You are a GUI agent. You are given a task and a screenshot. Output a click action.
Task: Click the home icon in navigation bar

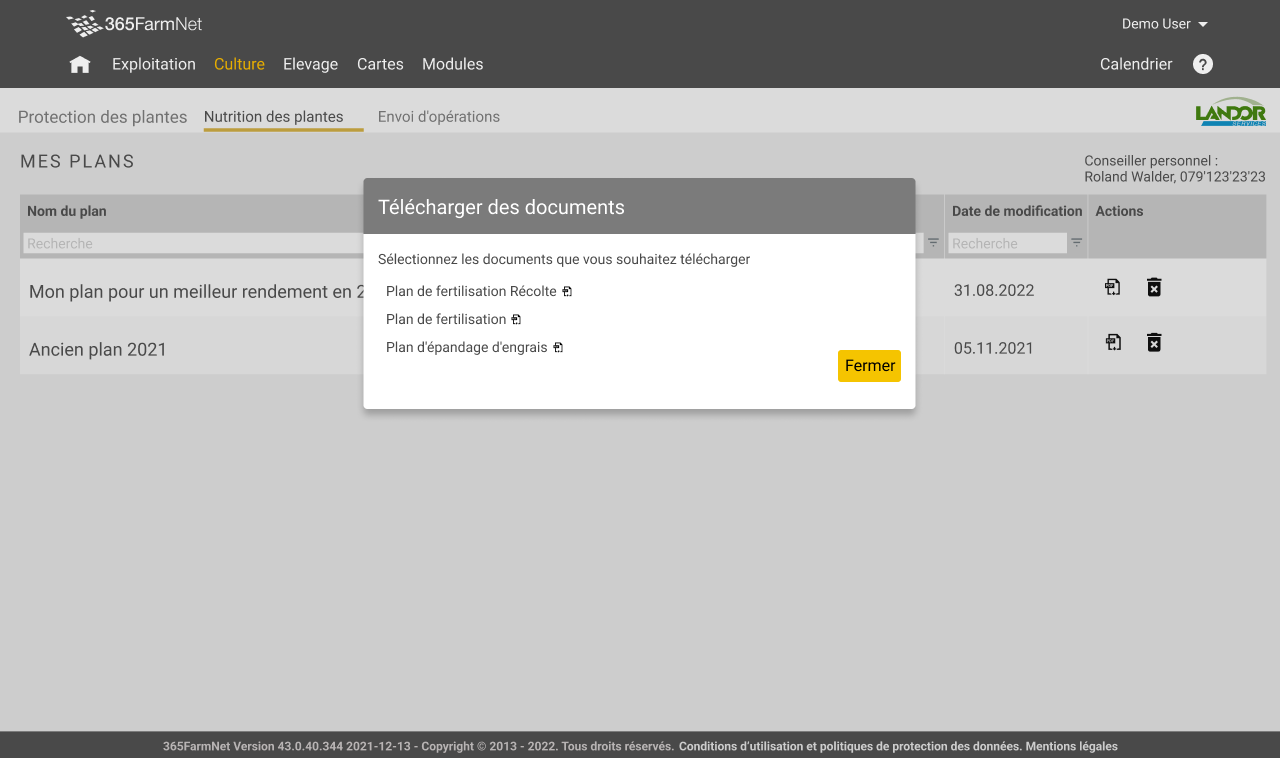[x=80, y=65]
